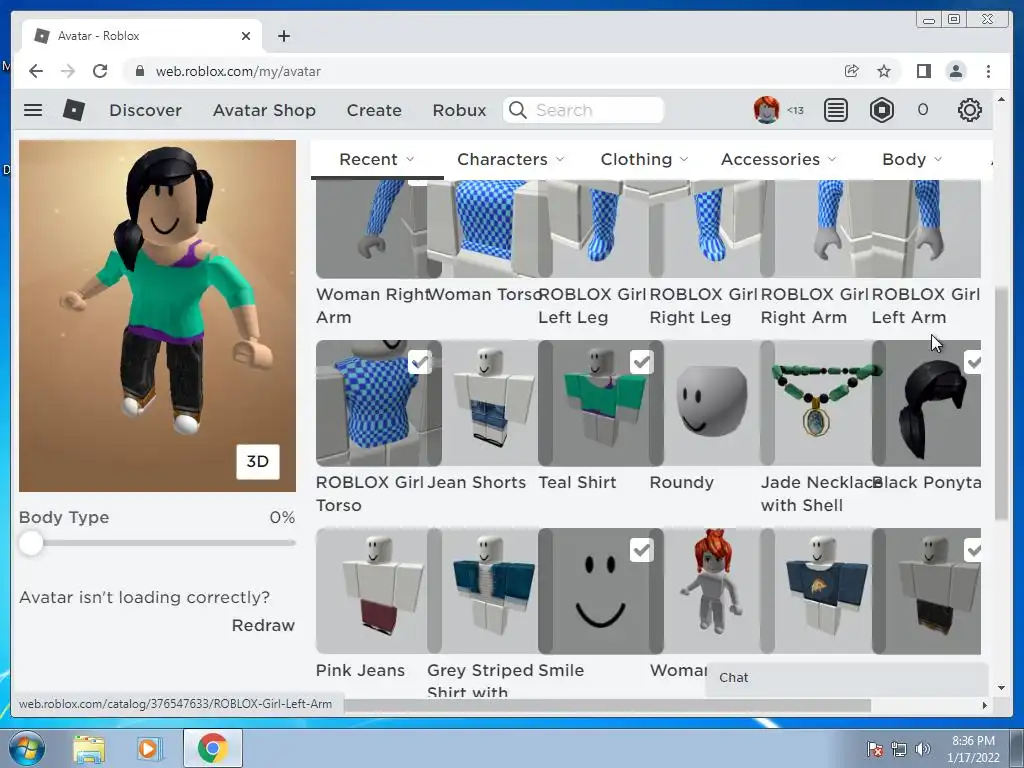The image size is (1024, 768).
Task: Select the Jean Shorts thumbnail
Action: pos(489,403)
